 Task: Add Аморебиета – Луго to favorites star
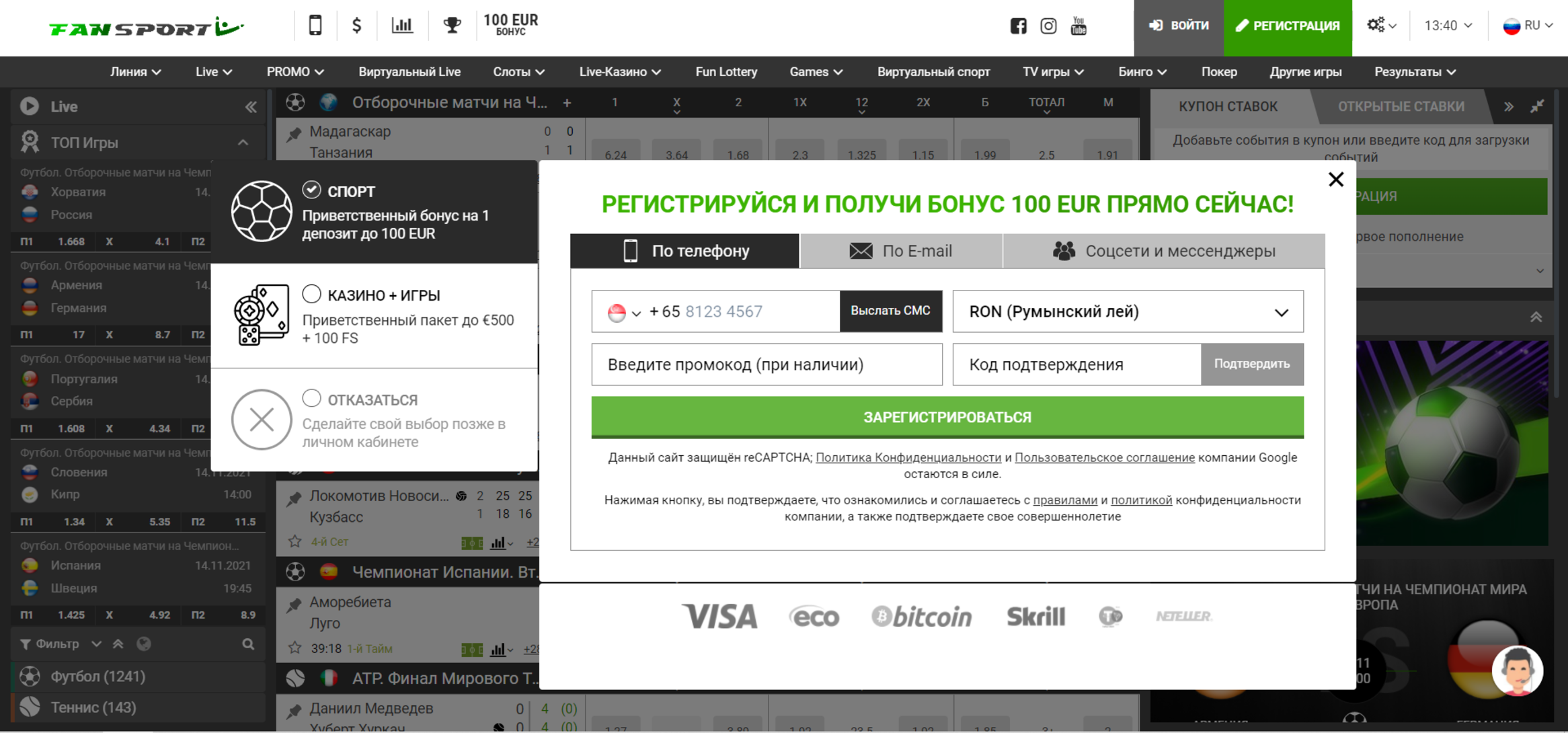(295, 648)
